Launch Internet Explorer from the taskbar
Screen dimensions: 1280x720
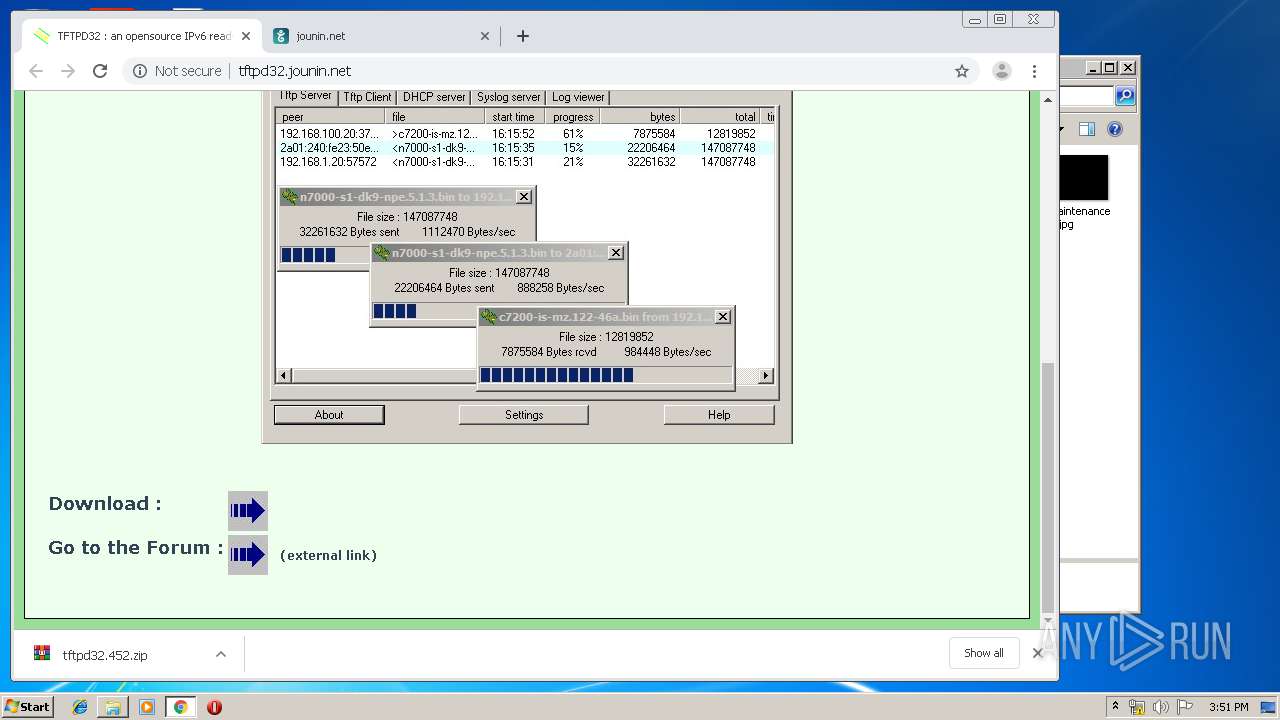80,707
